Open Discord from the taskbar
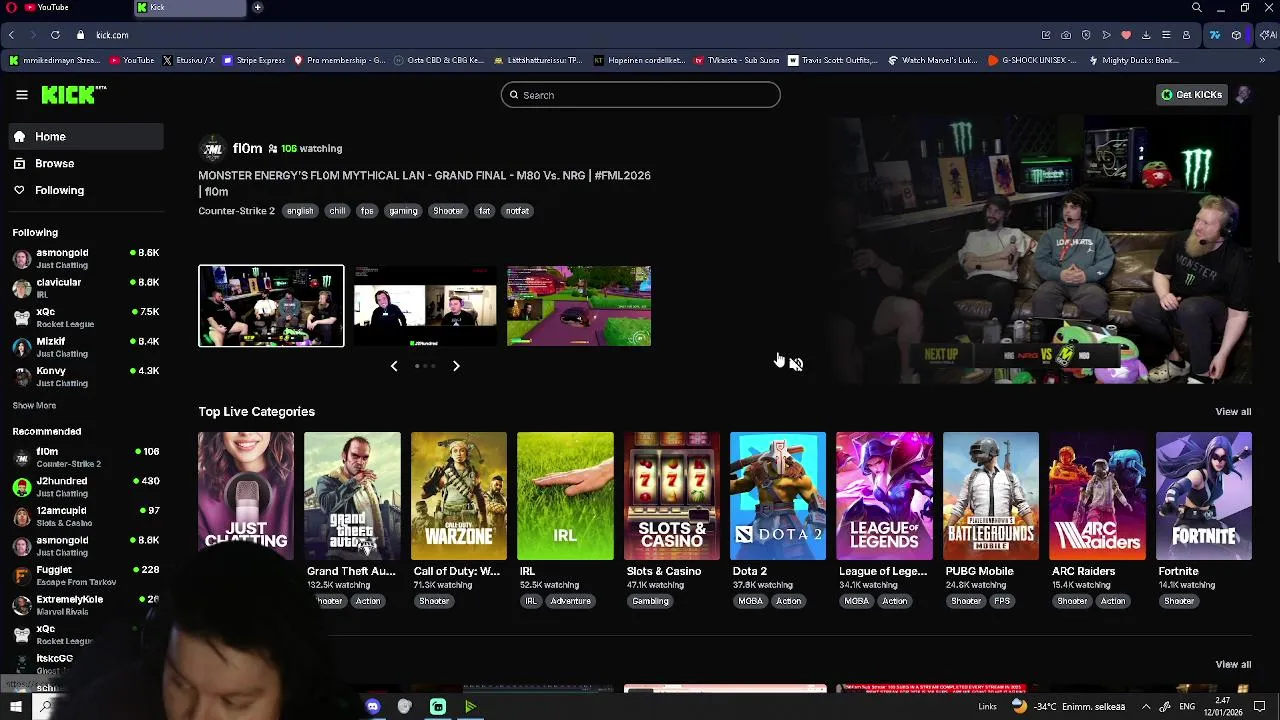The width and height of the screenshot is (1280, 720). click(x=373, y=707)
